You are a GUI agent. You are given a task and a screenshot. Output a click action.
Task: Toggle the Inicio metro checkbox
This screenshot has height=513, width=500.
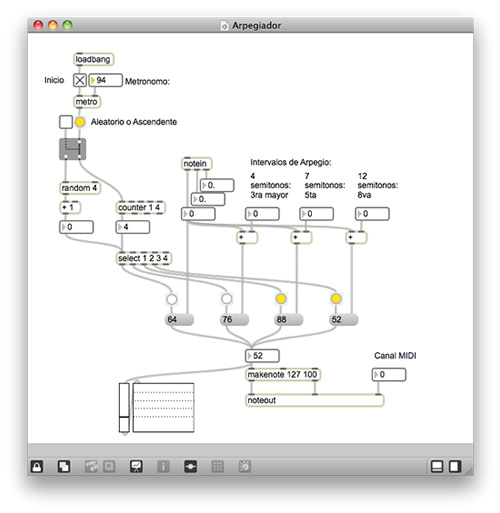coord(80,80)
